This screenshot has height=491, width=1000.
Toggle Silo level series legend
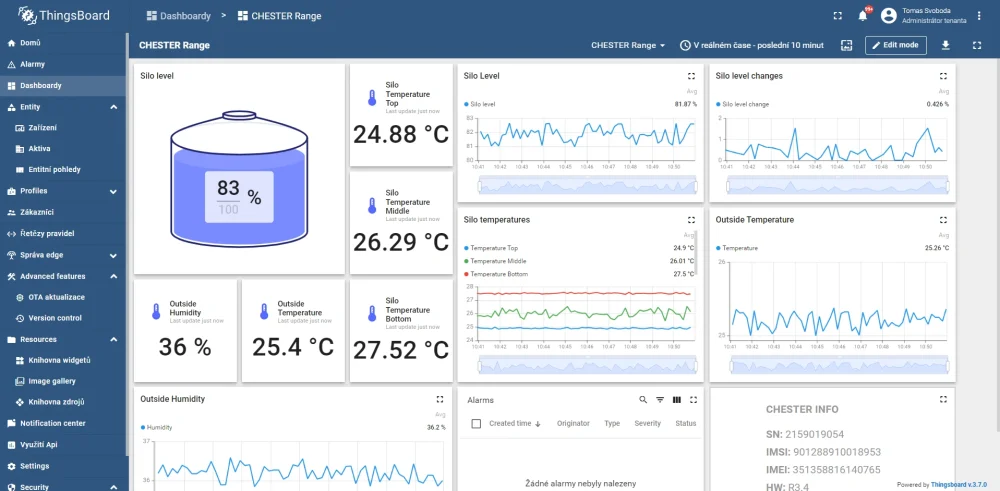point(480,104)
